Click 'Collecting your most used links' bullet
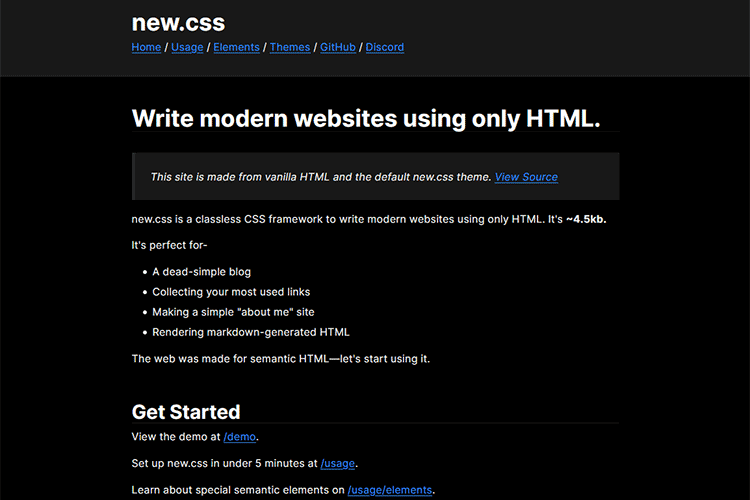The image size is (750, 500). click(231, 292)
